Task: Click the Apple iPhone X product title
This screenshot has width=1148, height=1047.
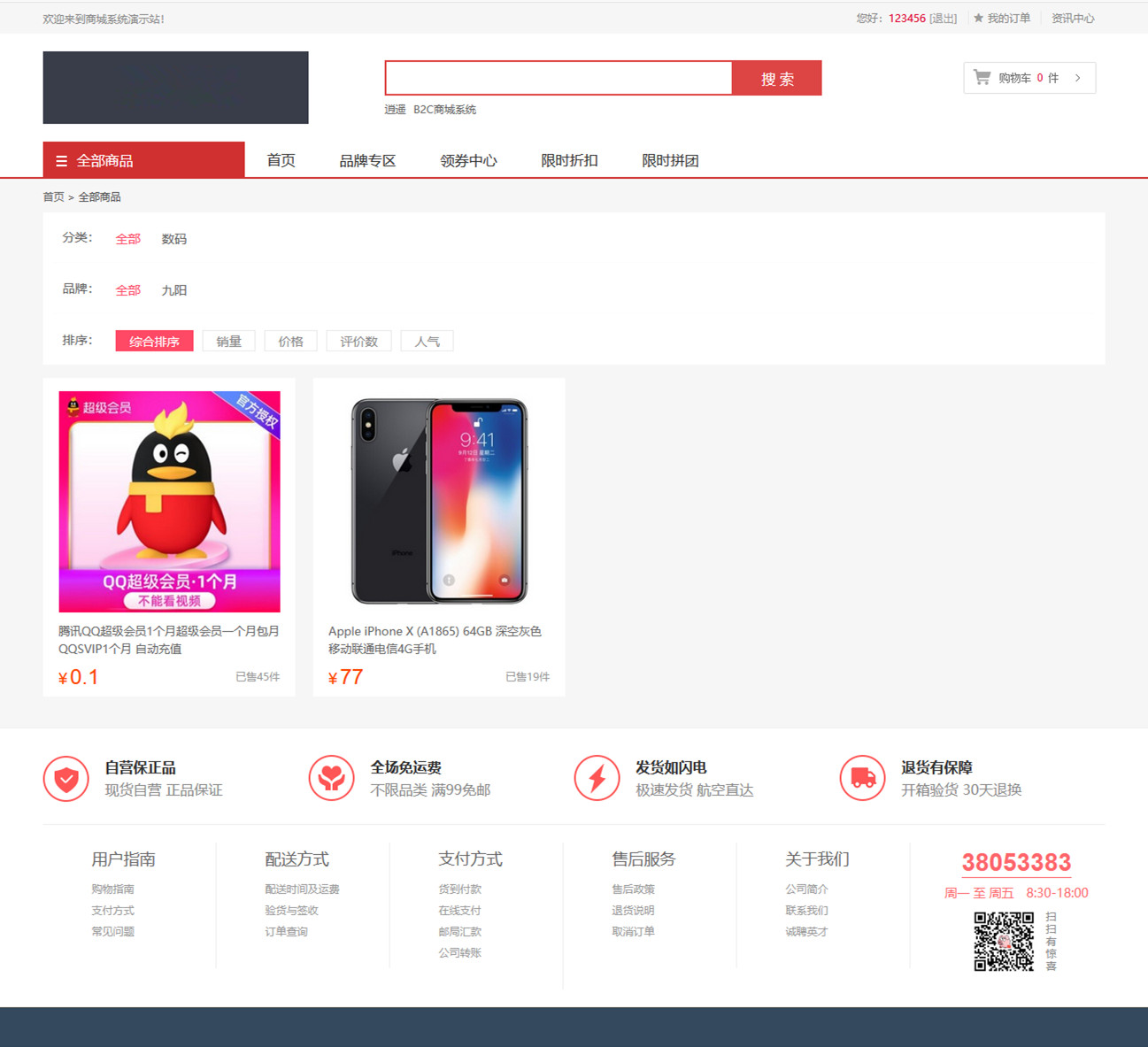Action: pos(435,640)
